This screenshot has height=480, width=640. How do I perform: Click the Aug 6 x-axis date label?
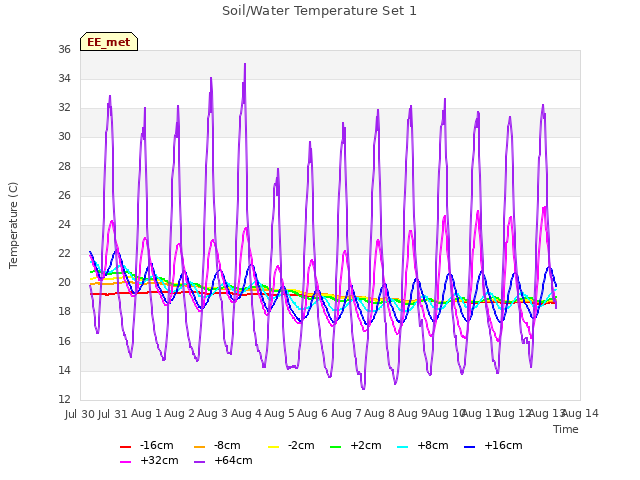point(313,413)
